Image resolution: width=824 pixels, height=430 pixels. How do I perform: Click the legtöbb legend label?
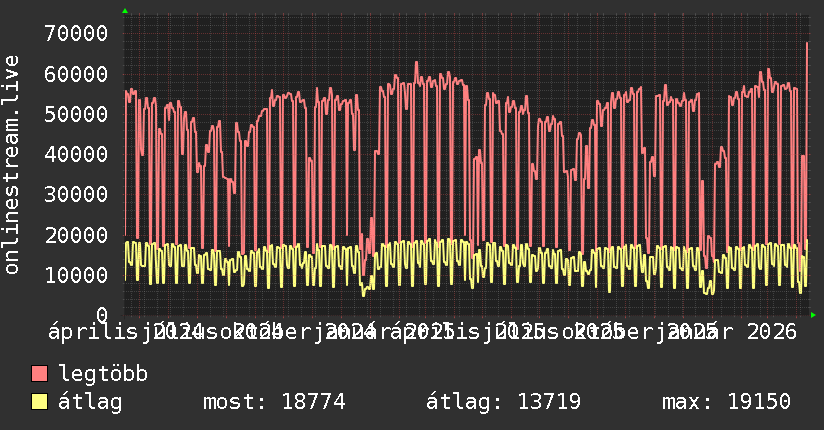pyautogui.click(x=103, y=374)
